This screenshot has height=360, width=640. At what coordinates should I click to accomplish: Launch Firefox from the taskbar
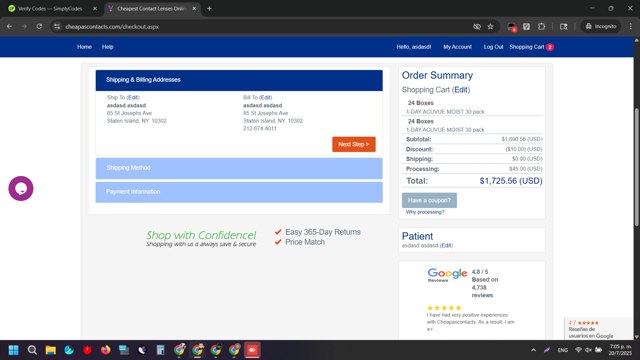click(105, 350)
